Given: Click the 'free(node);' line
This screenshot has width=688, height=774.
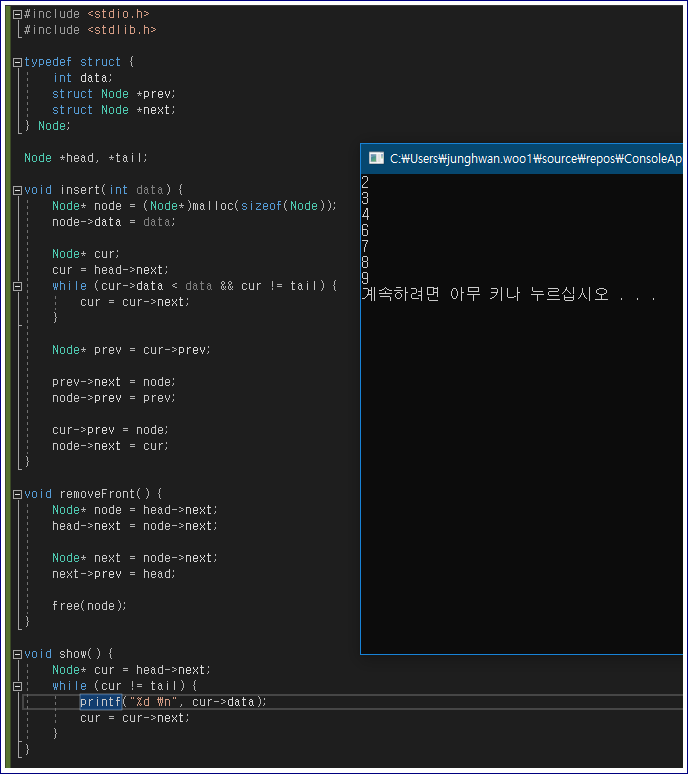Looking at the screenshot, I should 89,606.
